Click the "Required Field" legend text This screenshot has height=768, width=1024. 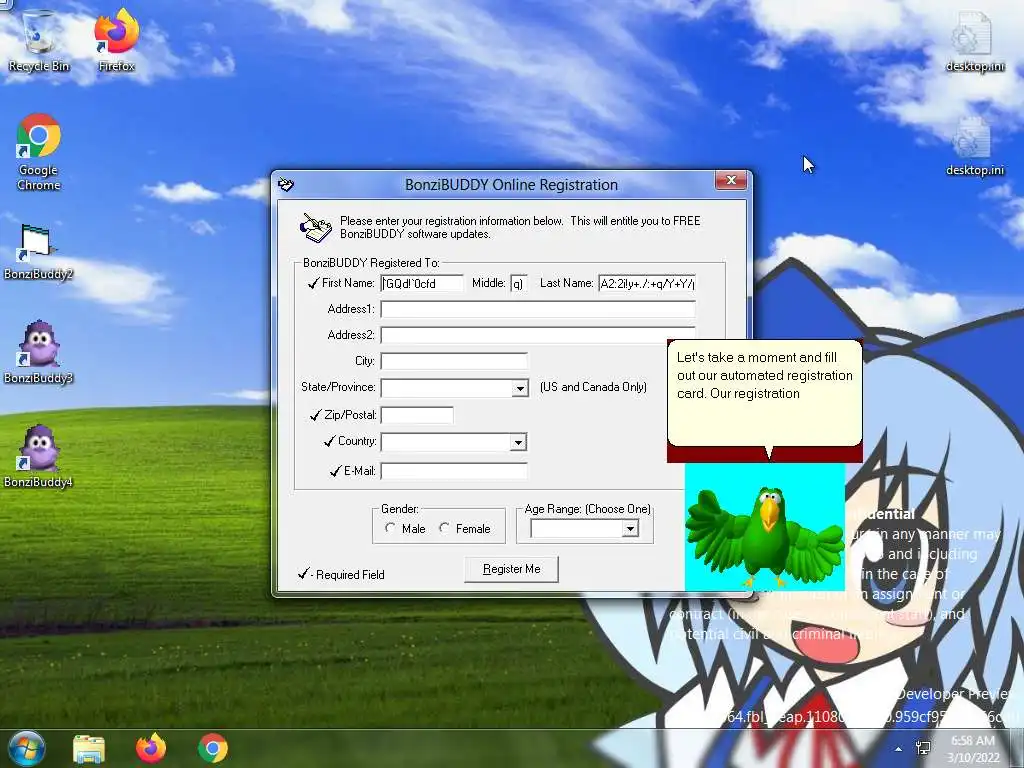pyautogui.click(x=350, y=575)
